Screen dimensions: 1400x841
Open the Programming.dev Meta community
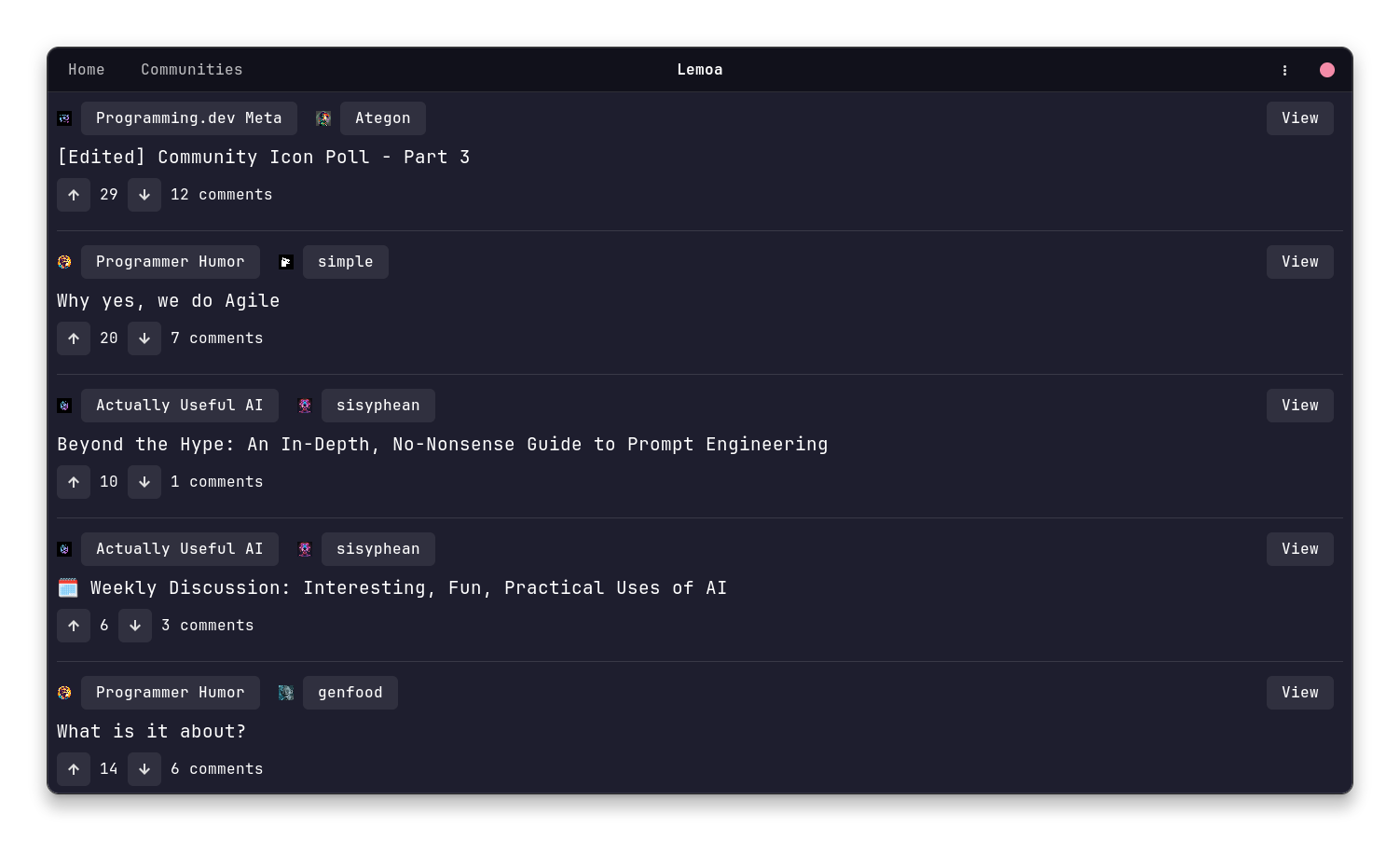pyautogui.click(x=188, y=118)
